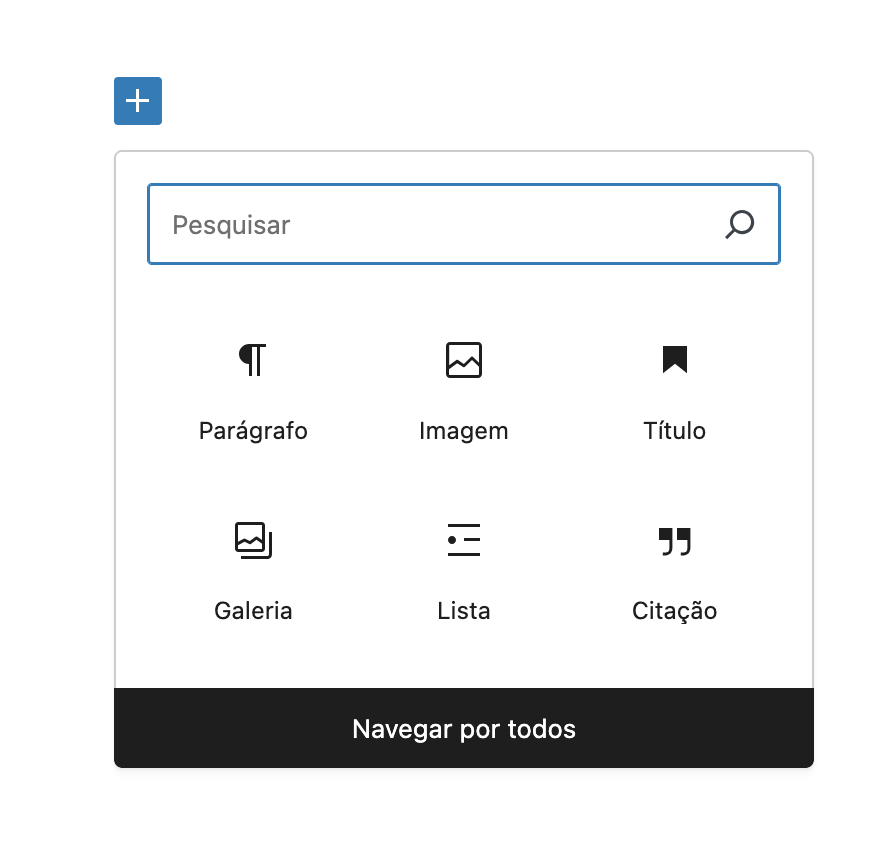Insert a heading block via Título
Viewport: 870px width, 842px height.
(x=675, y=390)
